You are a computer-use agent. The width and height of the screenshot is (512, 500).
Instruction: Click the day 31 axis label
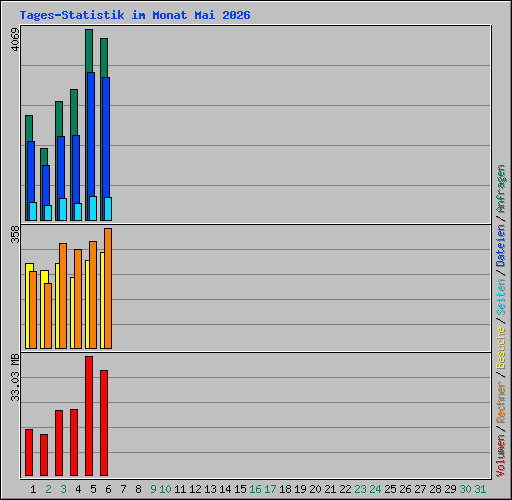click(480, 489)
